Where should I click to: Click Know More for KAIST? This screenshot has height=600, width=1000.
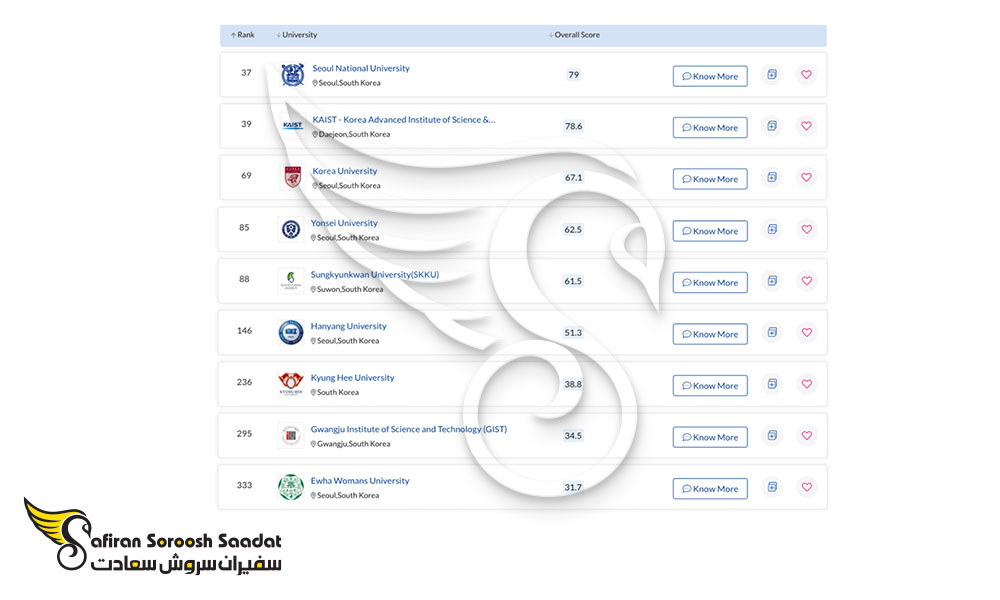click(710, 128)
